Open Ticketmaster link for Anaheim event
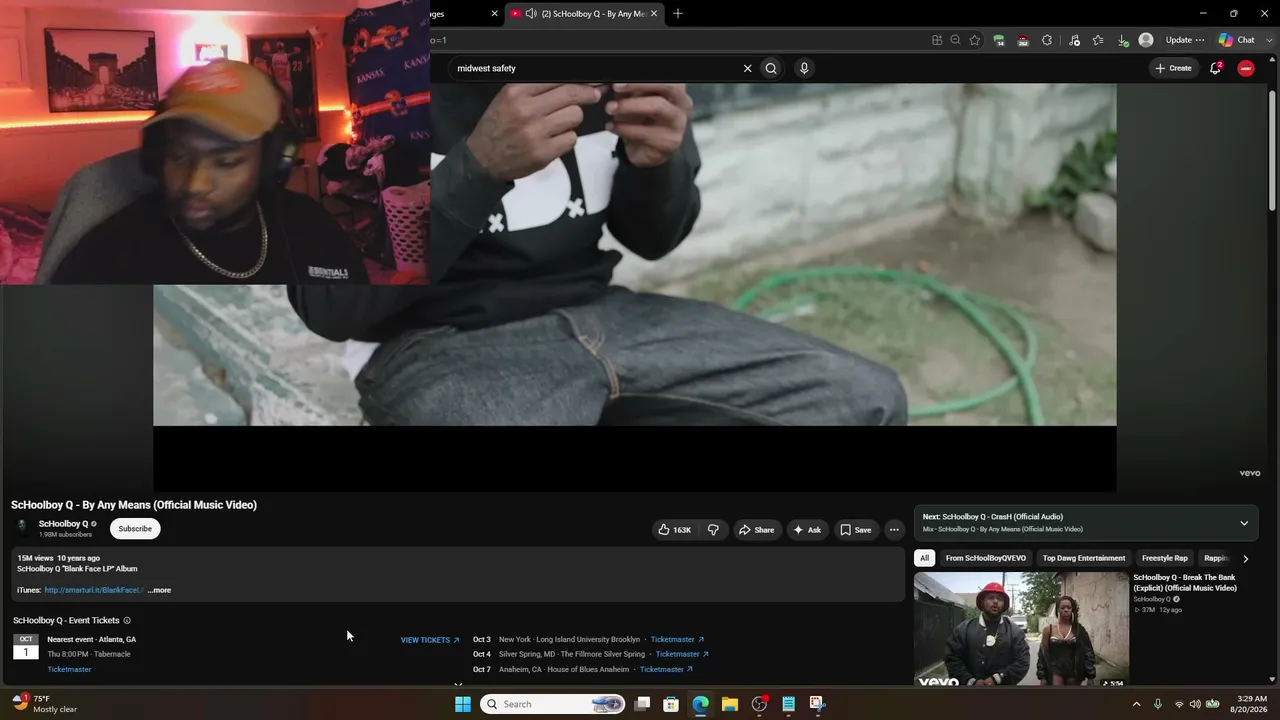The image size is (1280, 720). [x=666, y=669]
